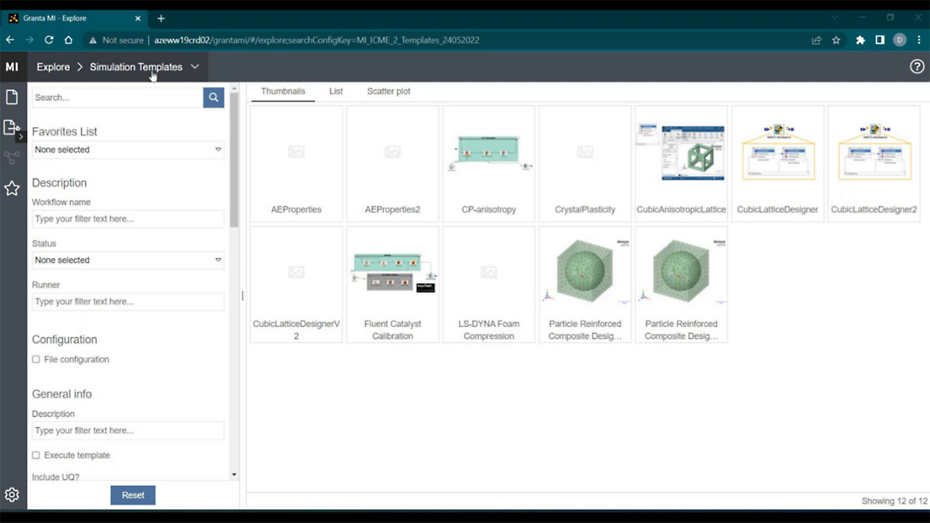Screen dimensions: 930x523
Task: Open Chrome three-dot menu
Action: tap(919, 40)
